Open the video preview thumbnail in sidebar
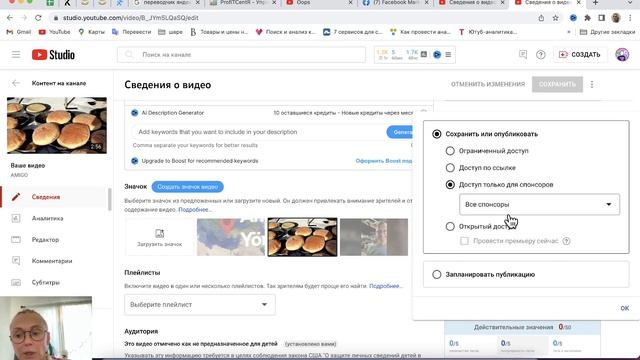Screen dimensions: 640x360 (57, 125)
